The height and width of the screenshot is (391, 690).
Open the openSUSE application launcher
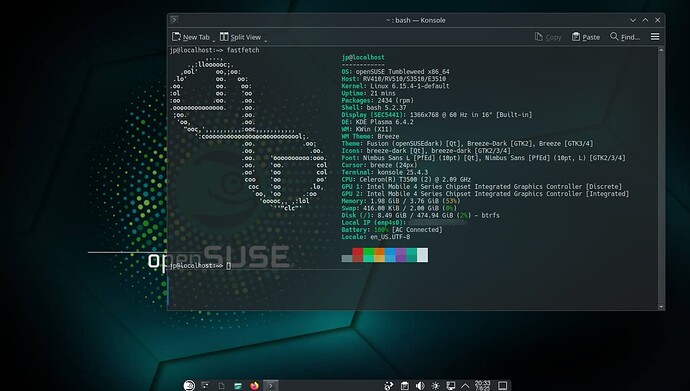189,385
